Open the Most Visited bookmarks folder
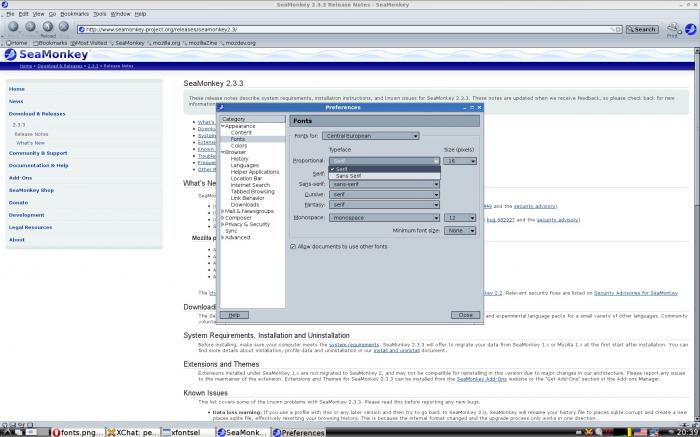700x437 pixels. [x=89, y=43]
